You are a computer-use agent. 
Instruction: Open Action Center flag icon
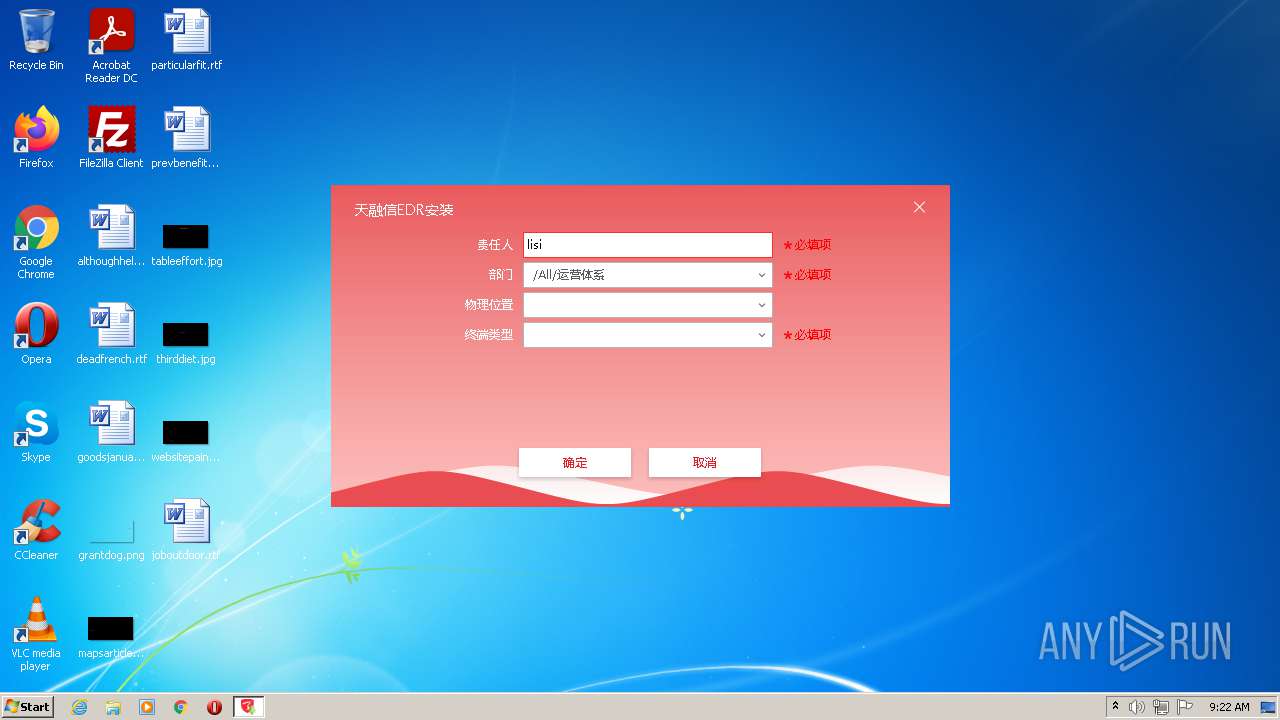[1185, 707]
